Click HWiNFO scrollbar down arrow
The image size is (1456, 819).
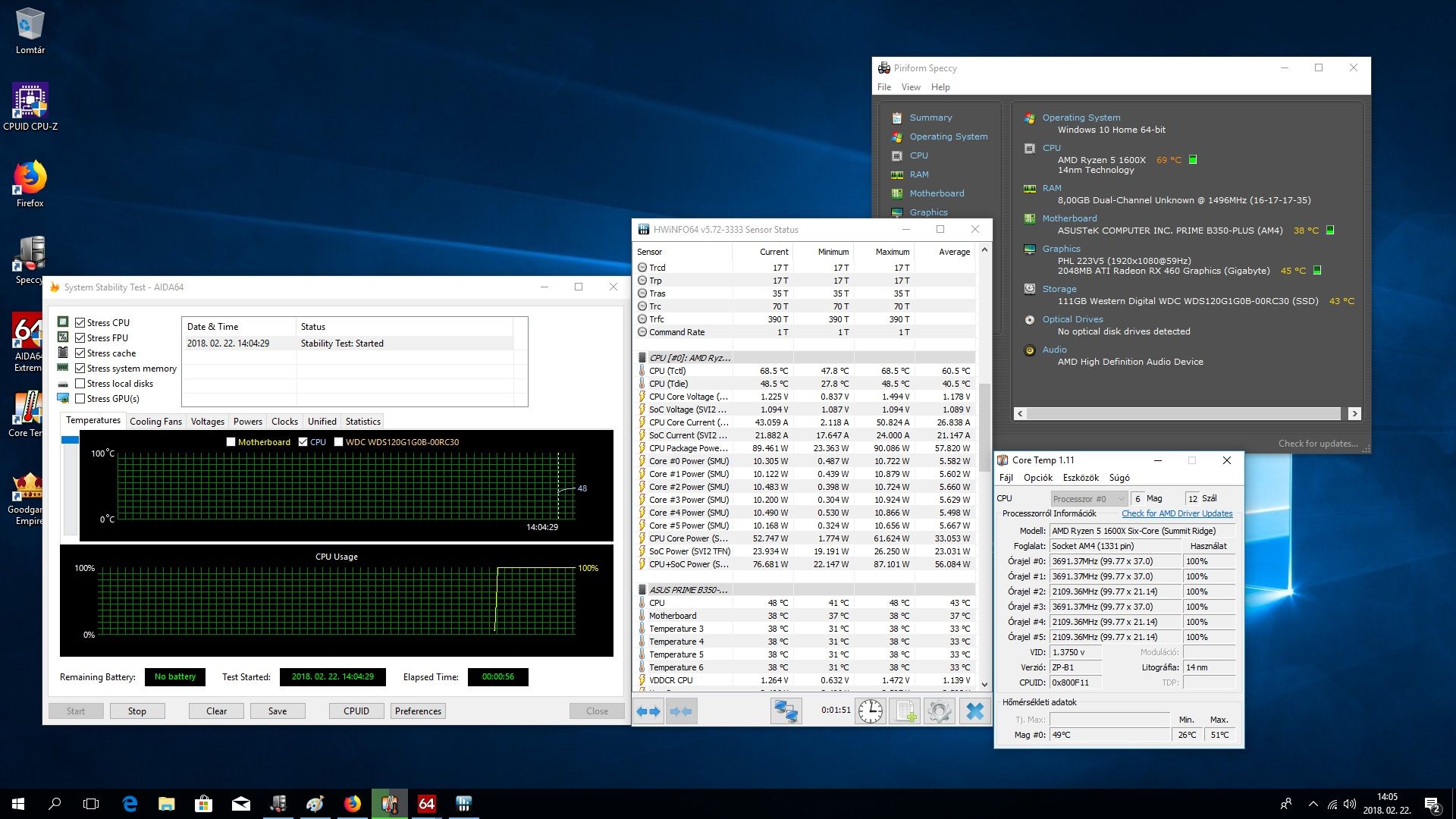pos(984,684)
